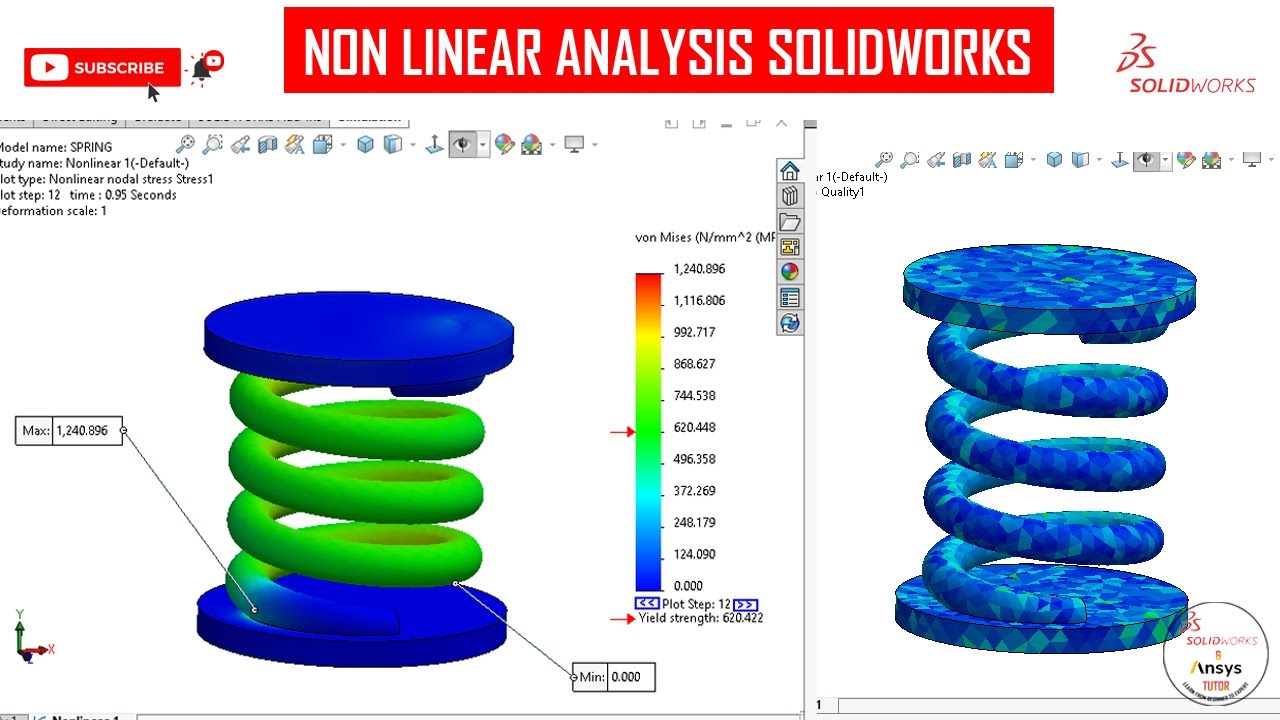Click View Settings monitor icon in left window

coord(574,145)
